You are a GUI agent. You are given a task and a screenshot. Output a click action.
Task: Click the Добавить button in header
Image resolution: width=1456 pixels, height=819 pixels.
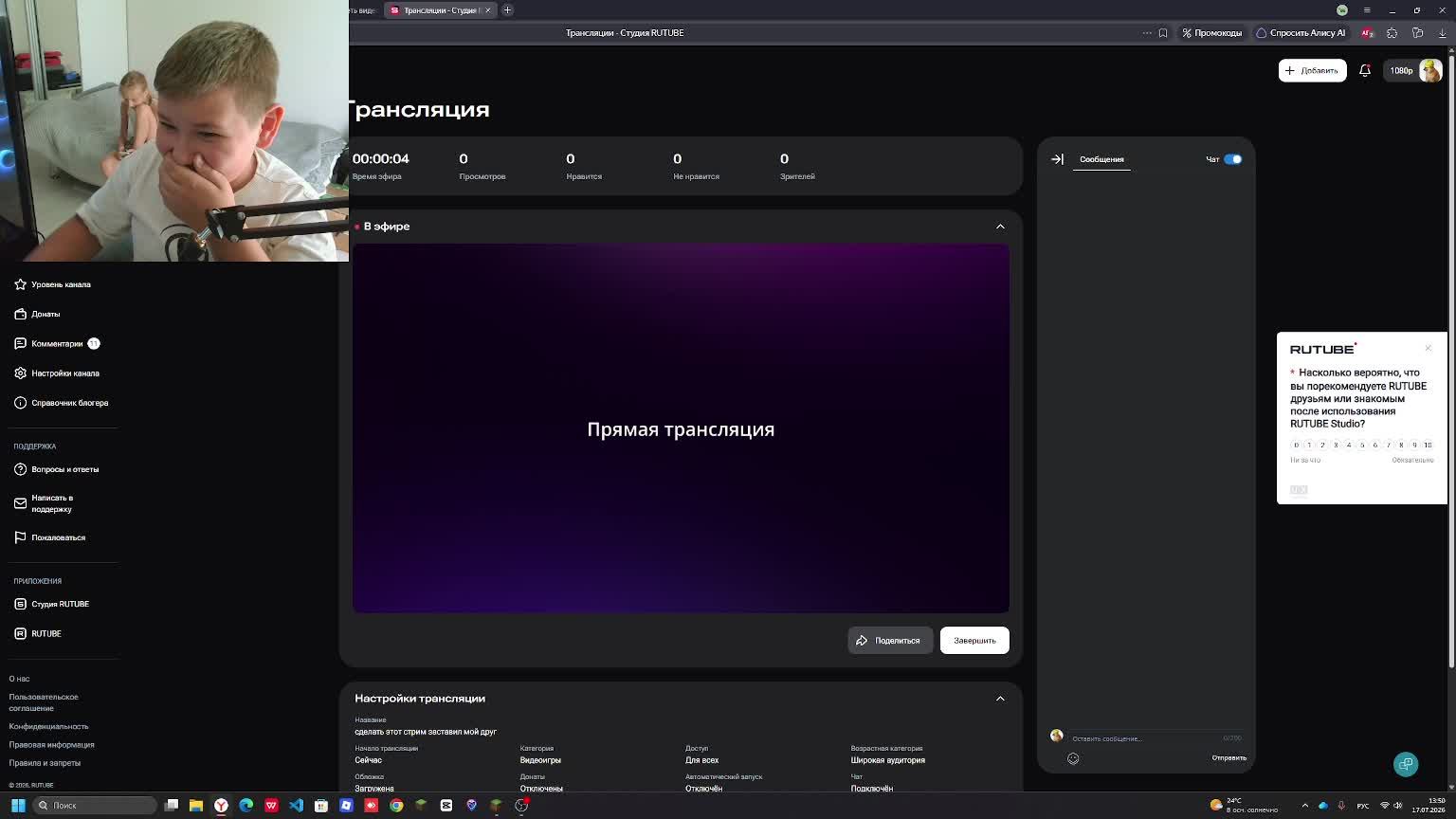click(1312, 70)
